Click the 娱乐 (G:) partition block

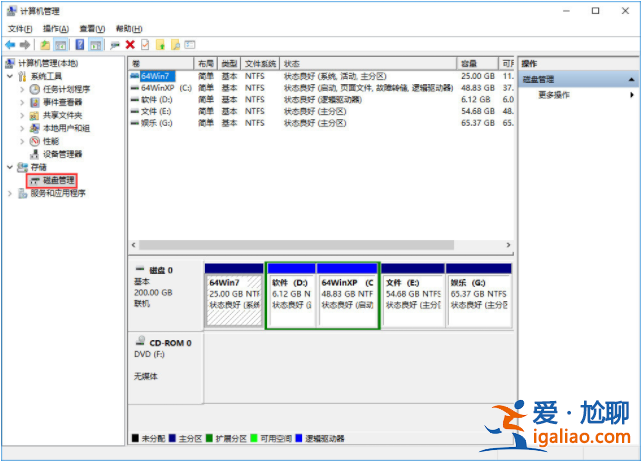(x=479, y=296)
